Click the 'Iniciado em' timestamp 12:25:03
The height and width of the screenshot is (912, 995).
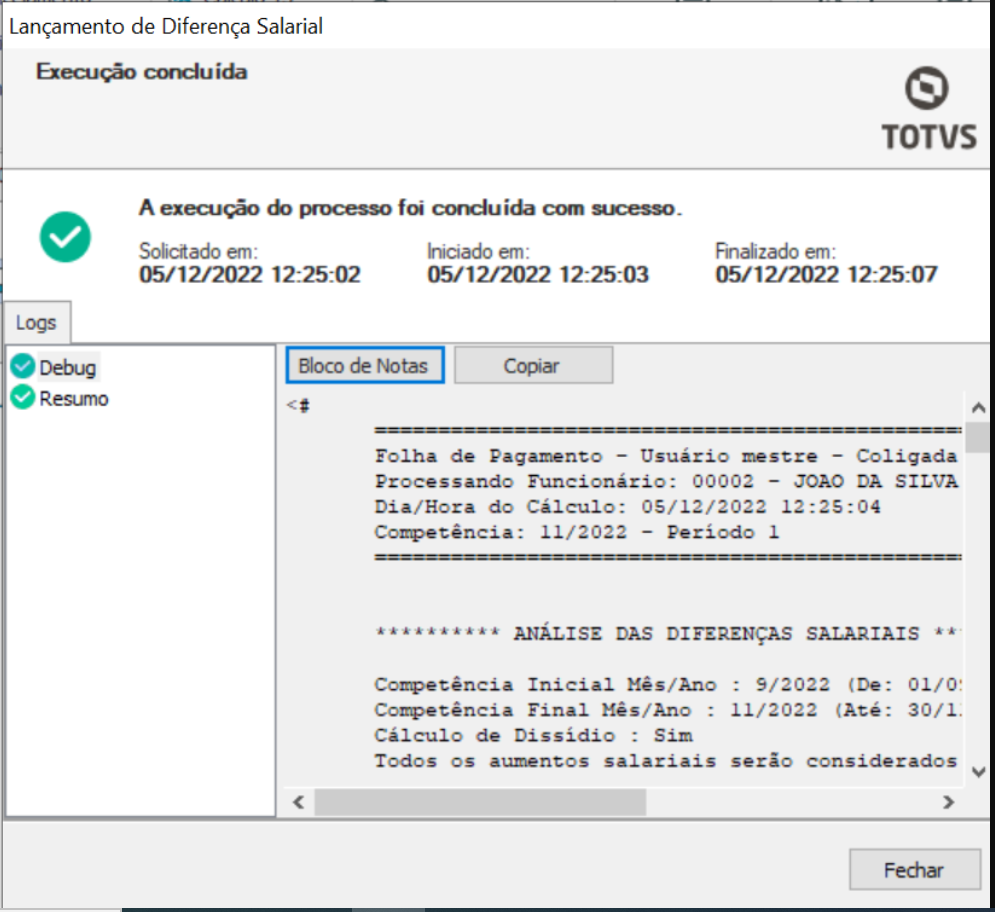click(538, 275)
